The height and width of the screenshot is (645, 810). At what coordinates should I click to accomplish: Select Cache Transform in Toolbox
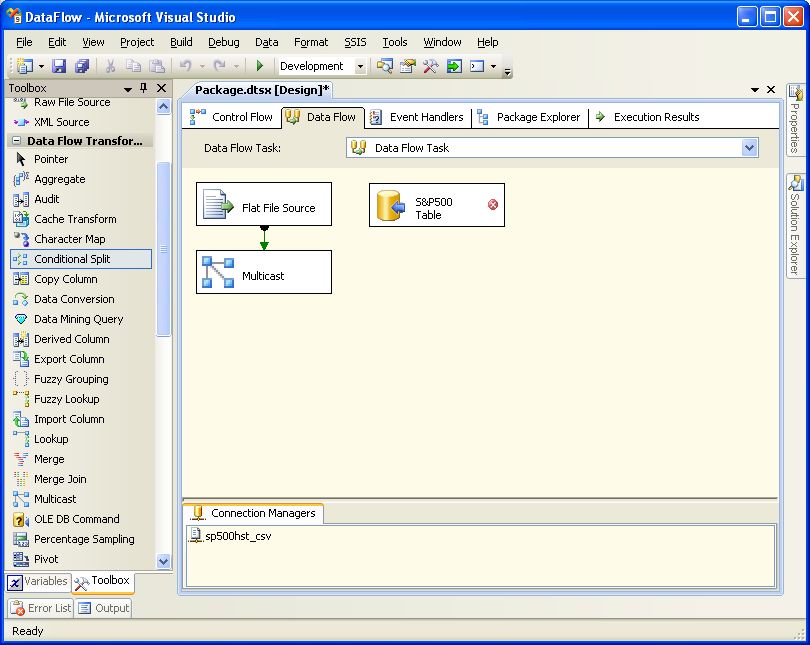pyautogui.click(x=81, y=219)
